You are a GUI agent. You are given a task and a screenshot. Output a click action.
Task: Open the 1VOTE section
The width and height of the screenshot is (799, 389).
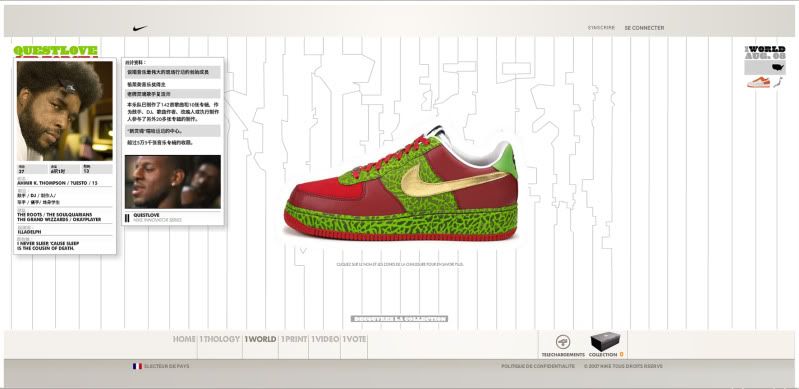[x=354, y=339]
